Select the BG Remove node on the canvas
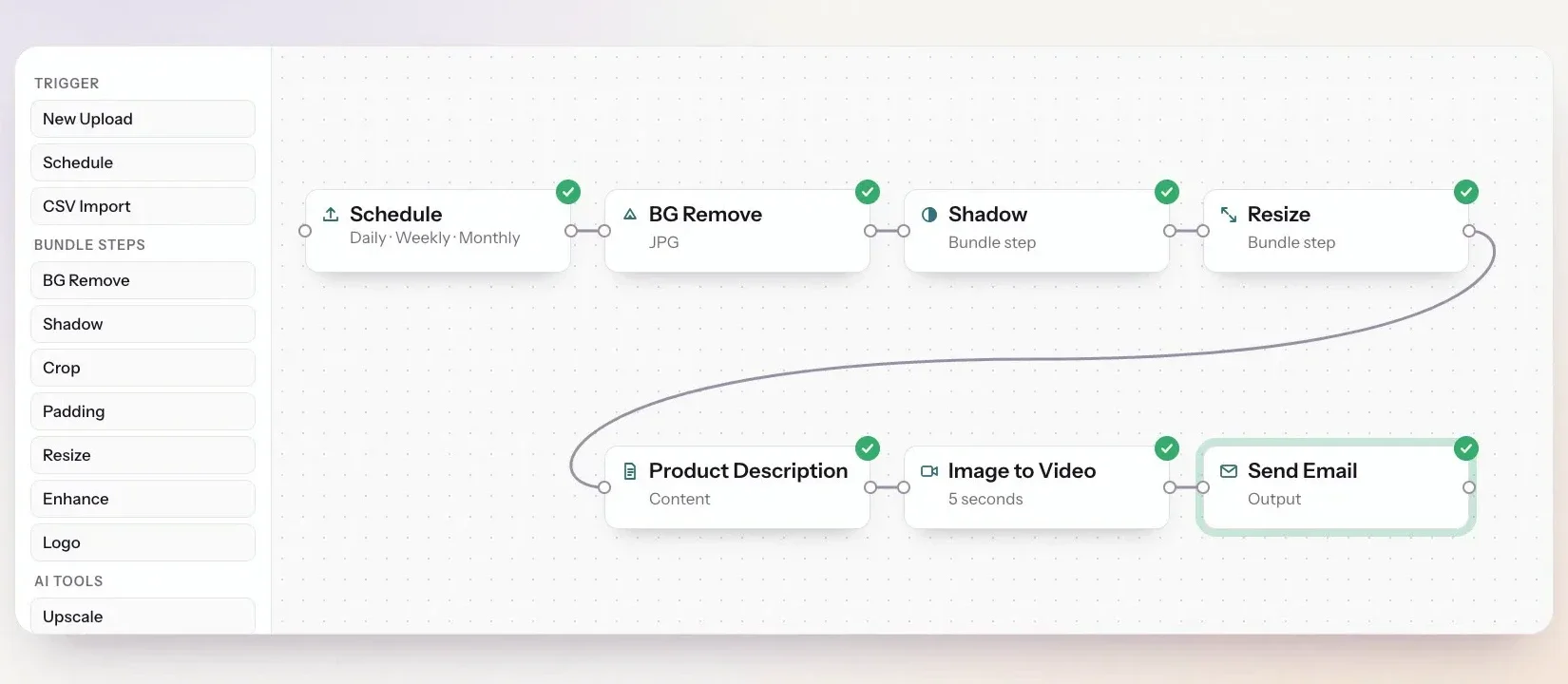1568x684 pixels. click(x=737, y=231)
